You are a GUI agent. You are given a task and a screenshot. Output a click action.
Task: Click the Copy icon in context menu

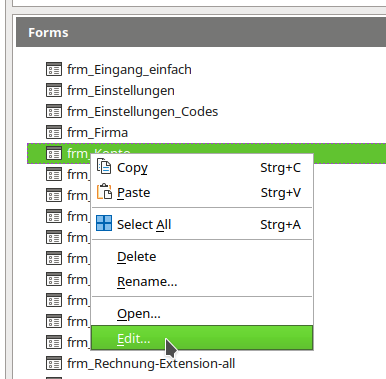pos(104,167)
